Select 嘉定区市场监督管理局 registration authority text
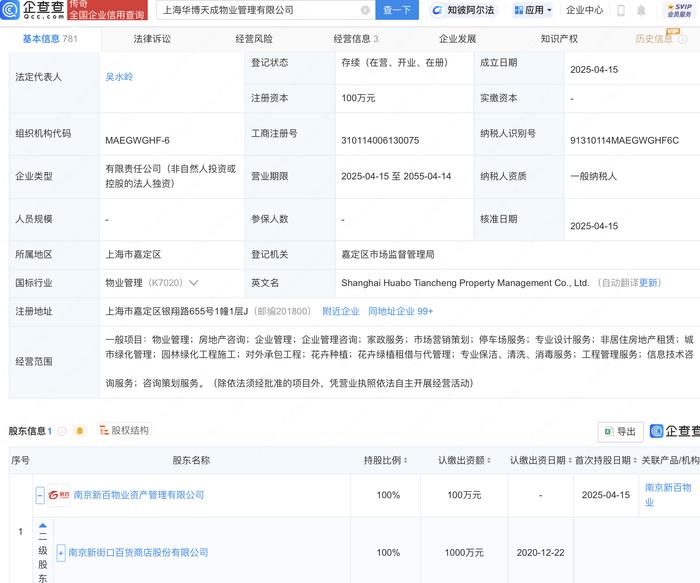The image size is (700, 583). click(x=388, y=254)
